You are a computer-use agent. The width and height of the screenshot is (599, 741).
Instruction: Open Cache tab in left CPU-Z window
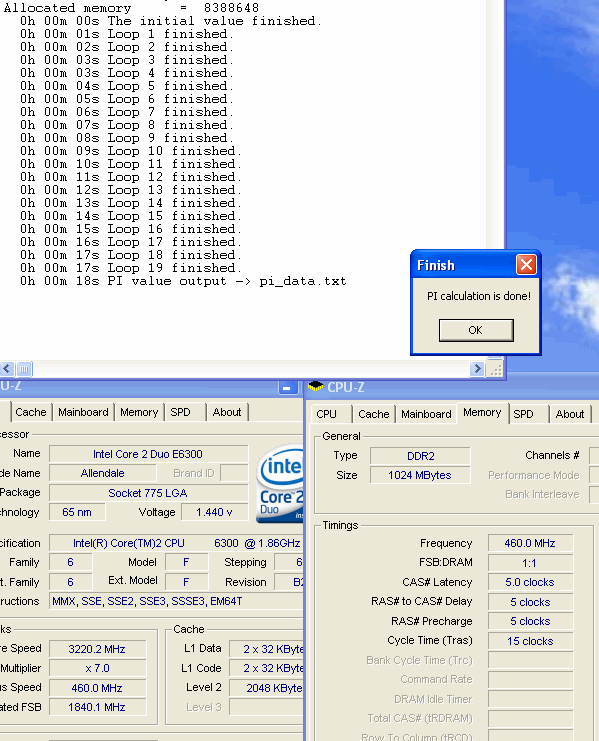(31, 412)
